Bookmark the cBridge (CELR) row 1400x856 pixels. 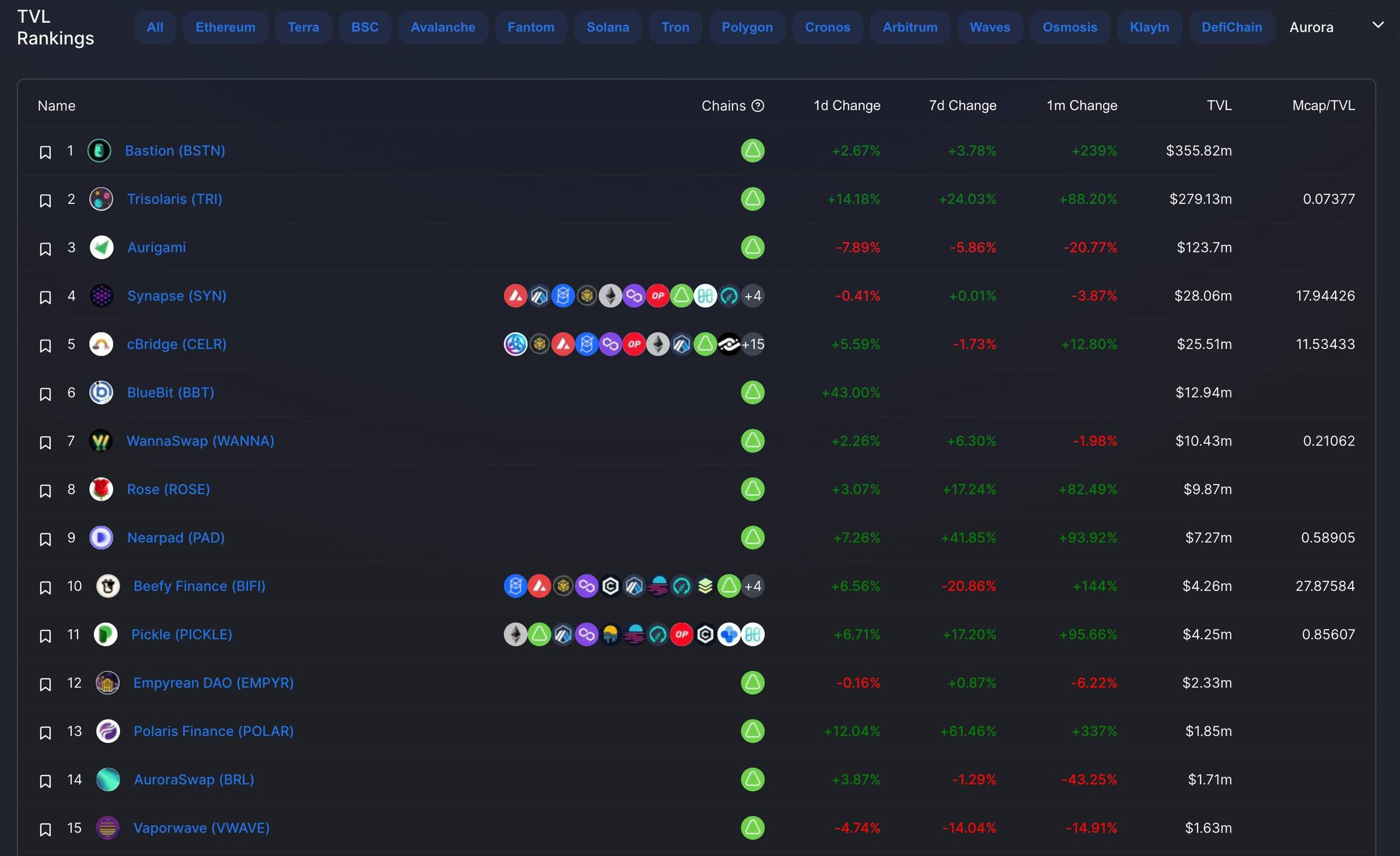point(45,346)
